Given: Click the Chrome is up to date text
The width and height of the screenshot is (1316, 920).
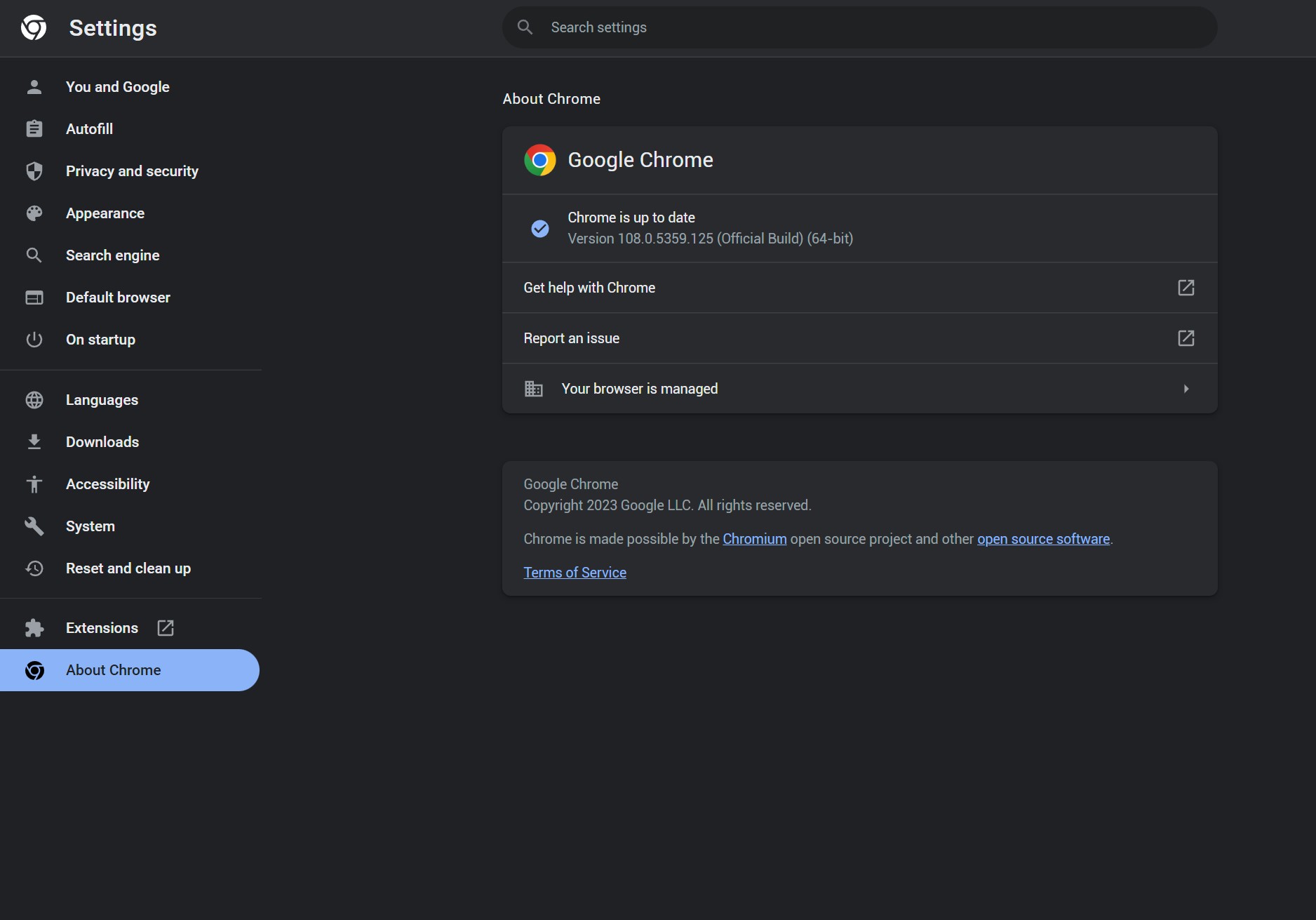Looking at the screenshot, I should tap(631, 218).
